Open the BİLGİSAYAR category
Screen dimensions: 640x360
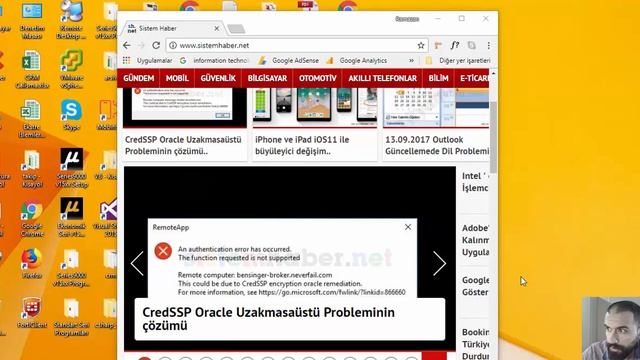click(x=267, y=78)
